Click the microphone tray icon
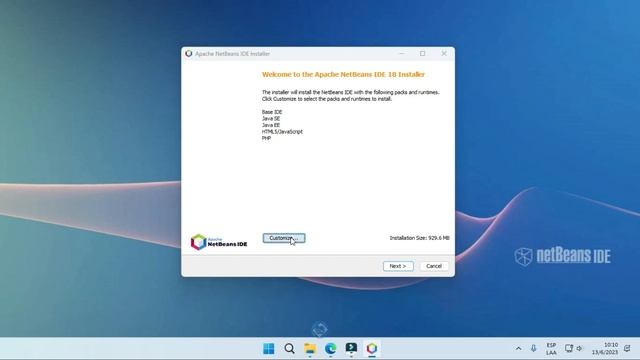 [533, 349]
